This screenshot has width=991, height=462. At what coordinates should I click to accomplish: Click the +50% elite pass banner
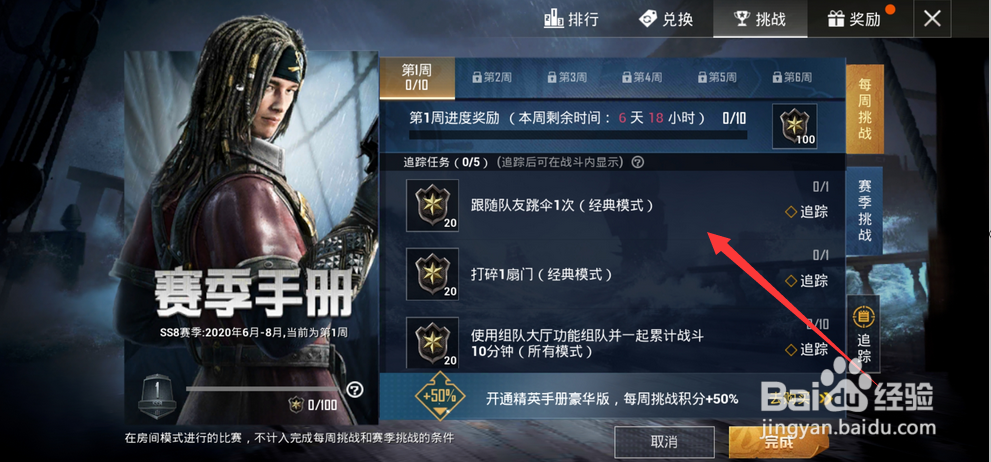tap(612, 398)
